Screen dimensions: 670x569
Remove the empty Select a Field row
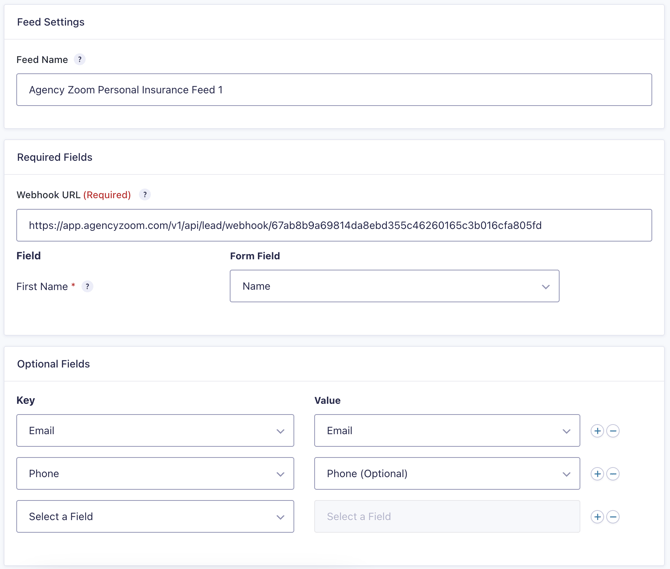pyautogui.click(x=613, y=517)
